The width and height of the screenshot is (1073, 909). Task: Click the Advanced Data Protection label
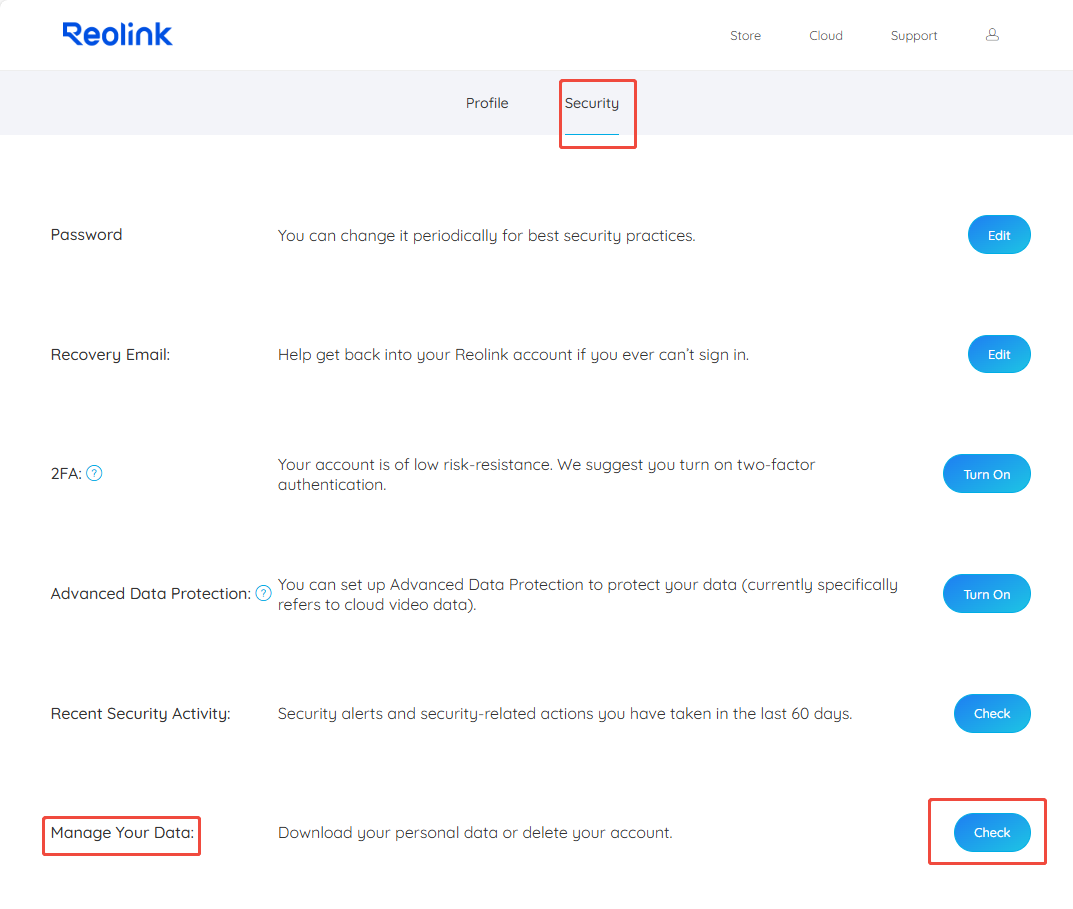pos(151,593)
